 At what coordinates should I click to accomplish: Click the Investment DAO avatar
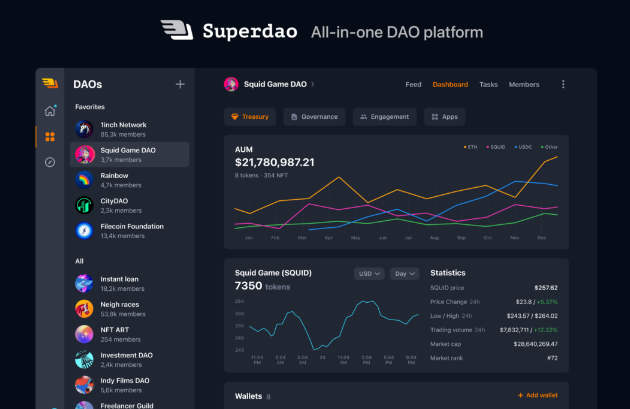[x=84, y=360]
